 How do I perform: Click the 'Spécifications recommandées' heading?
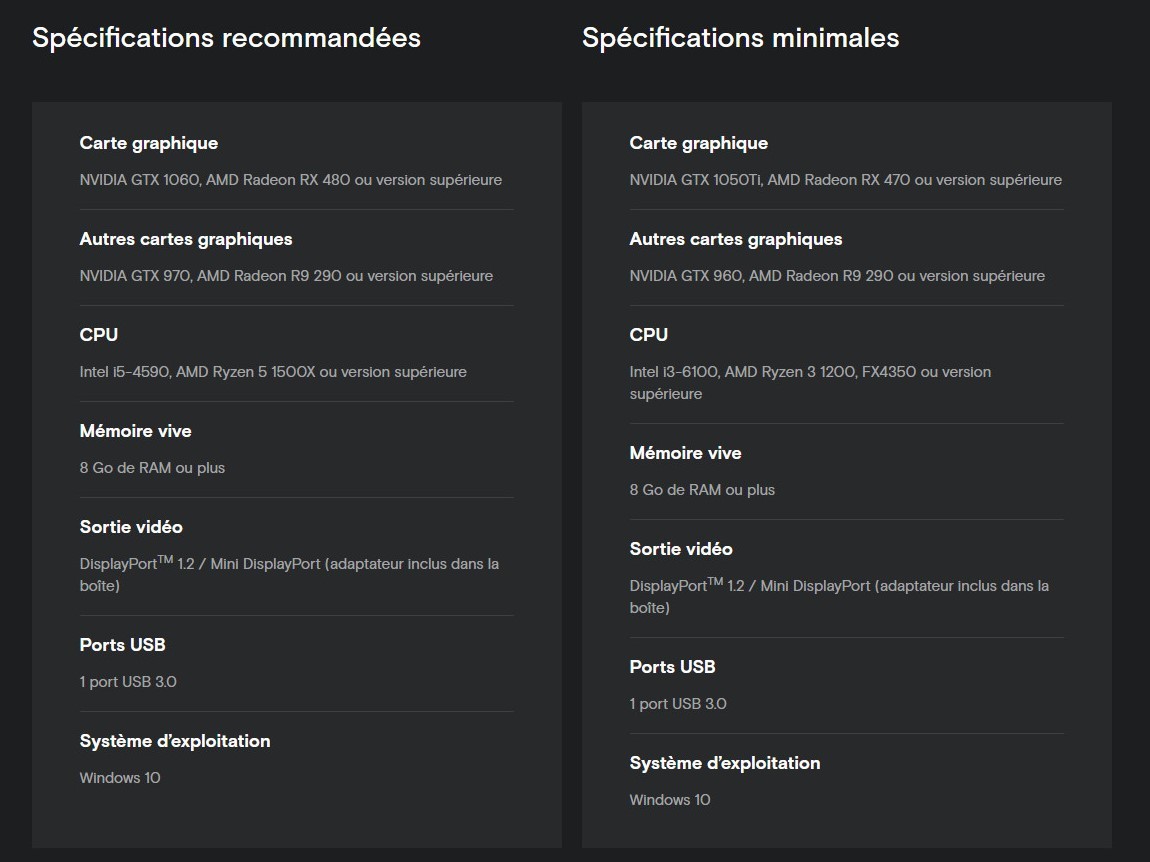tap(226, 38)
